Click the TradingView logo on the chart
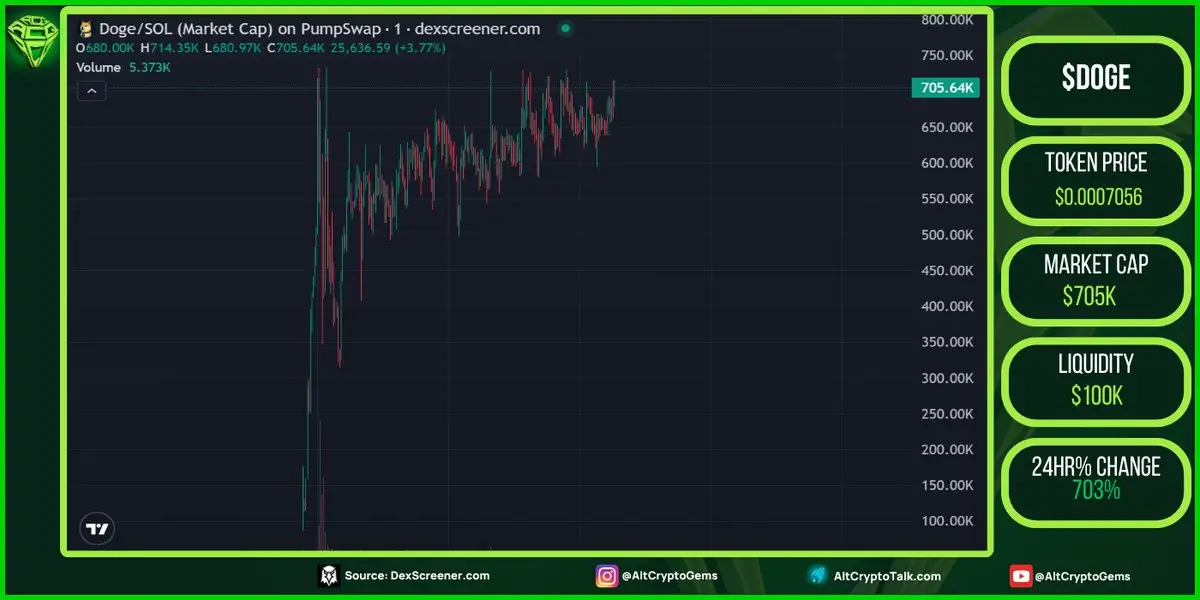 97,530
